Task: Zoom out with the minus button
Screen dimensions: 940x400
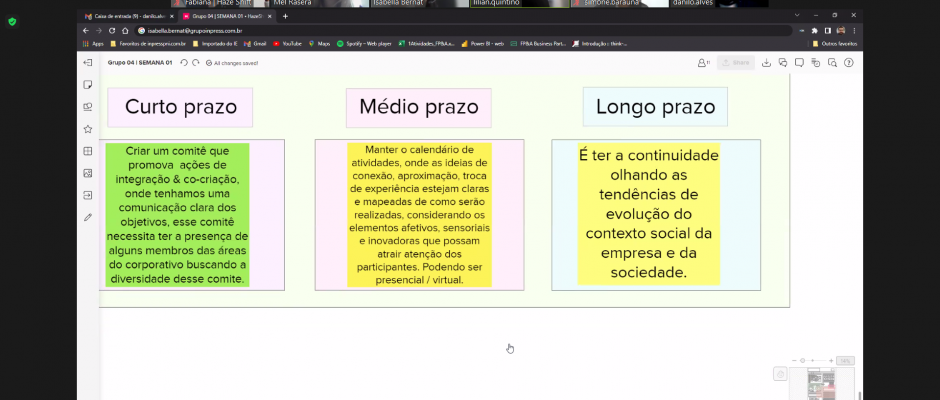Action: click(x=794, y=360)
